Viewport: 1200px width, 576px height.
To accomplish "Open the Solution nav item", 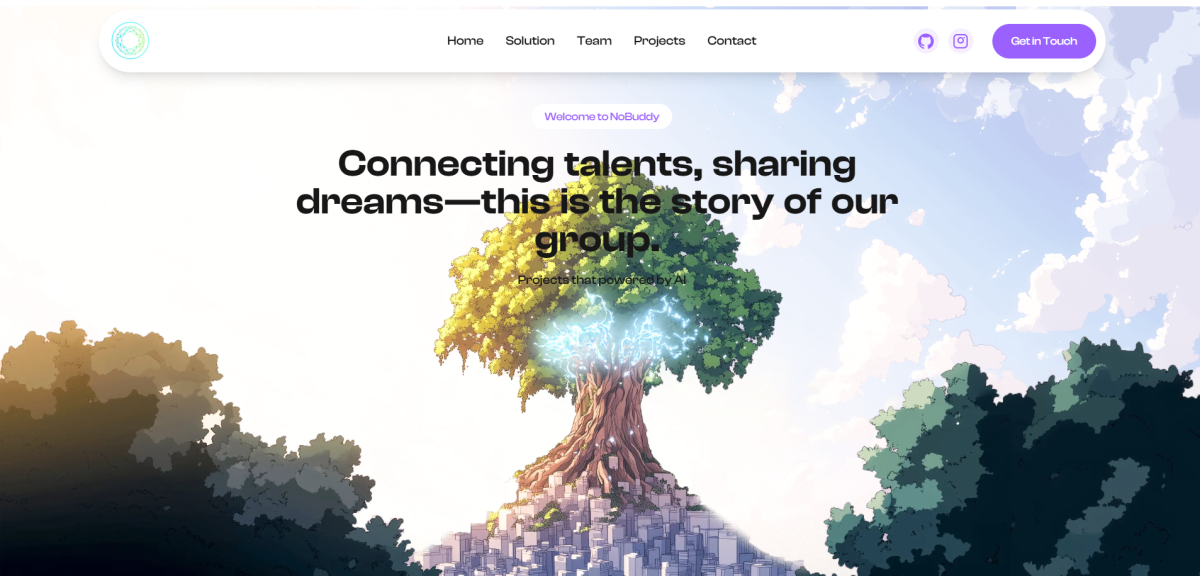I will [x=530, y=41].
